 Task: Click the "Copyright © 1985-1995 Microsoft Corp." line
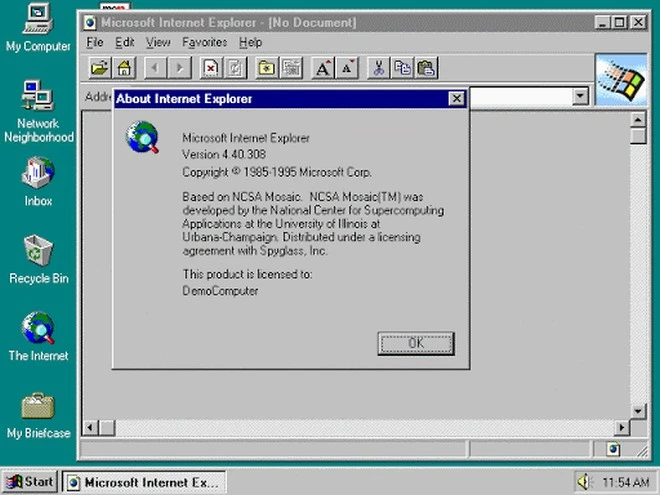(277, 172)
